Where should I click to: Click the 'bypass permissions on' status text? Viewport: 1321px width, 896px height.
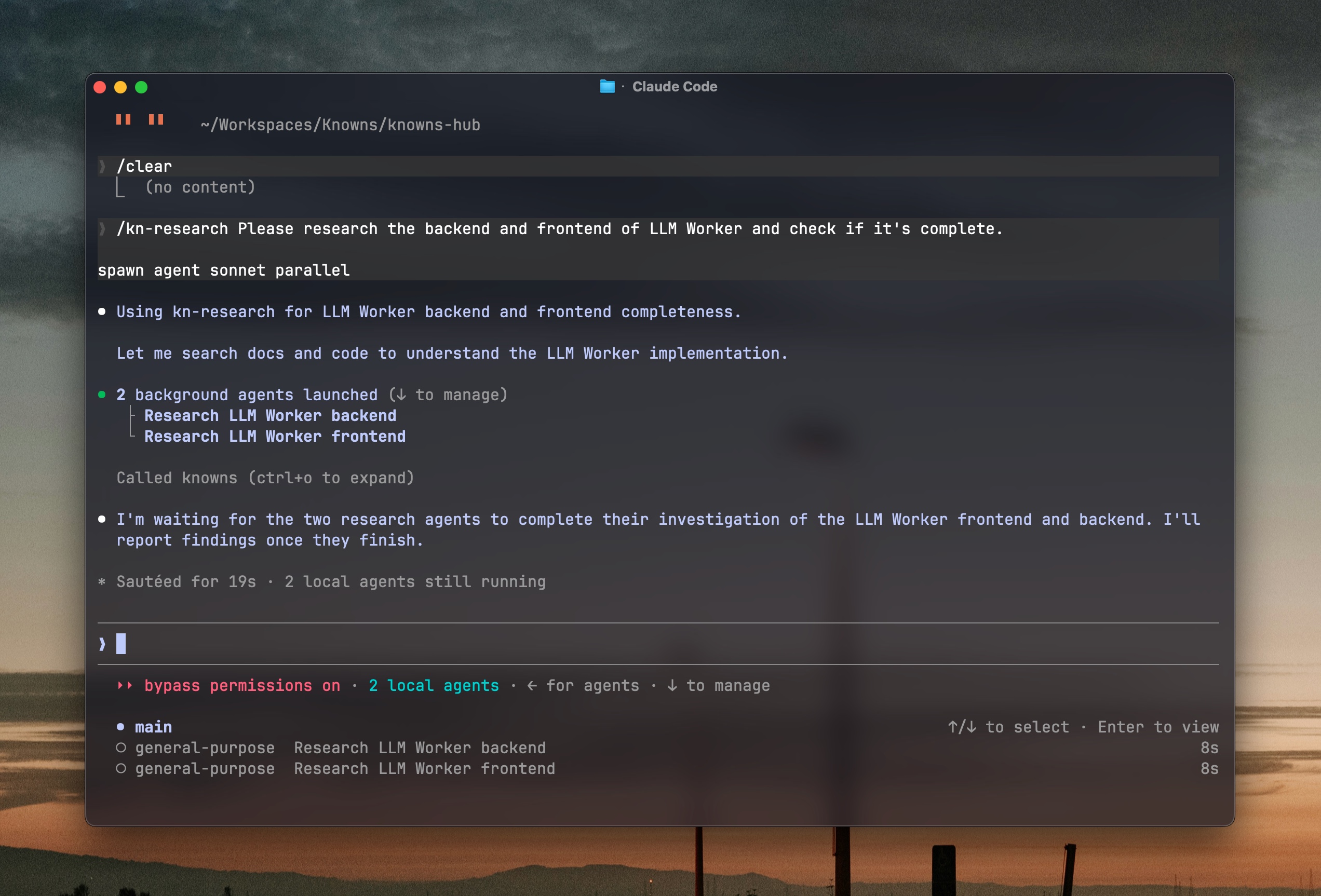pyautogui.click(x=242, y=685)
